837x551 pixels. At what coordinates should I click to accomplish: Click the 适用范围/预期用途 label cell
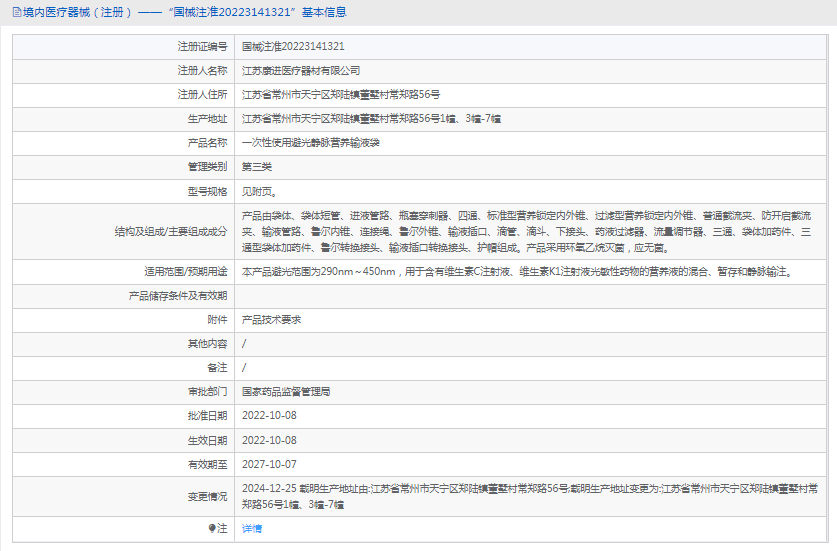124,272
